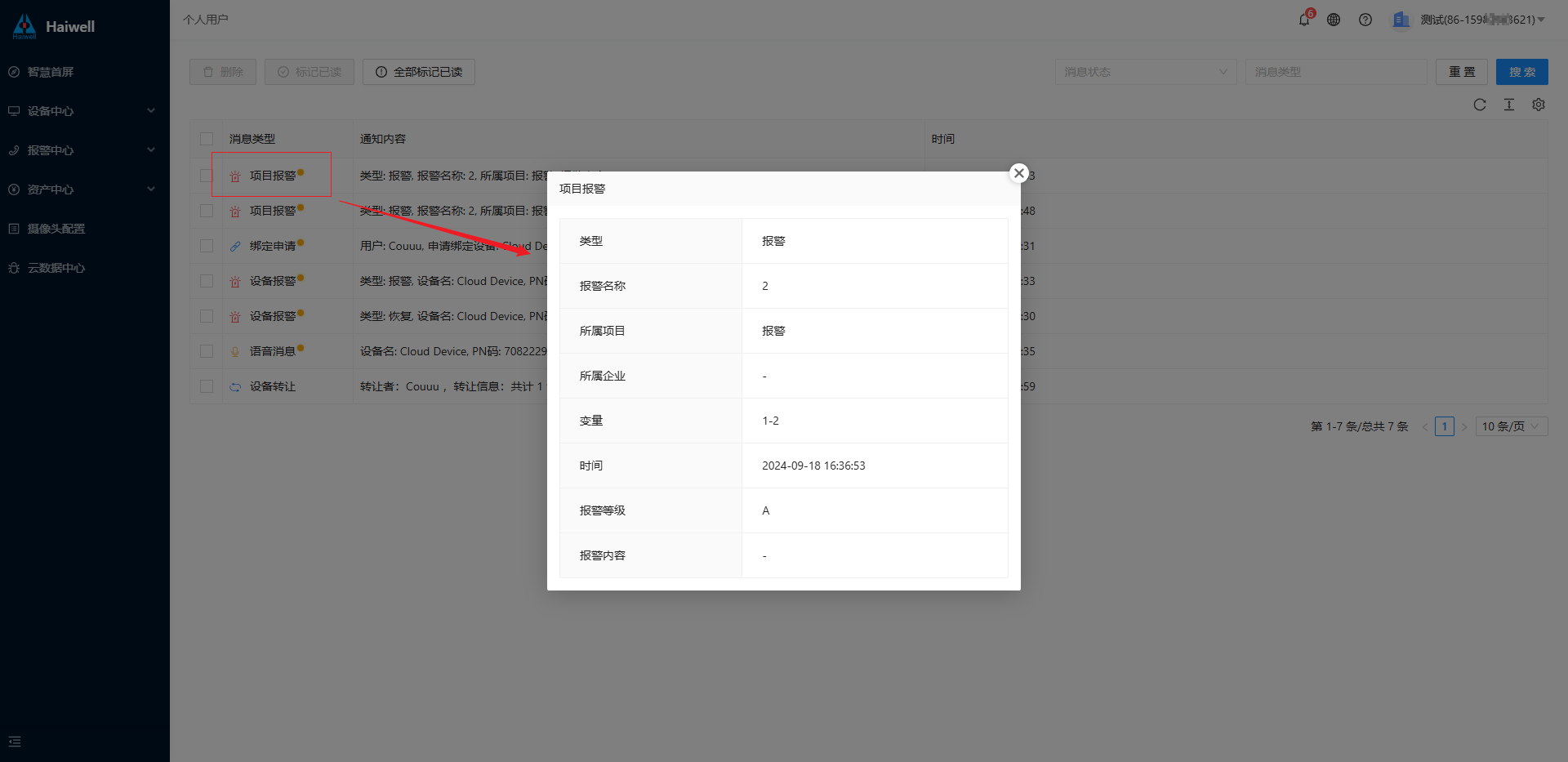Check the first 项目报警 row checkbox

[x=207, y=176]
